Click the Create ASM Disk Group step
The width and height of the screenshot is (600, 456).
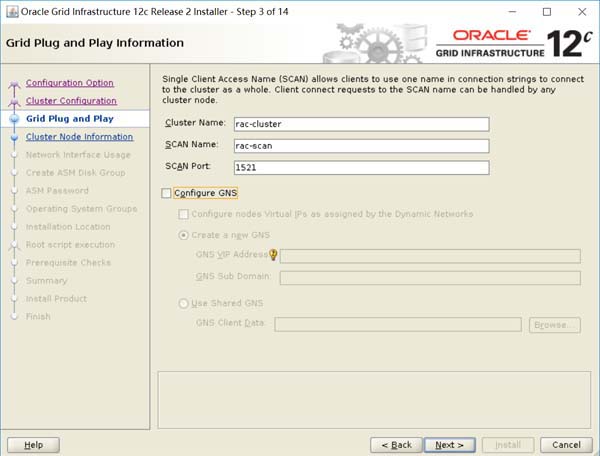75,173
